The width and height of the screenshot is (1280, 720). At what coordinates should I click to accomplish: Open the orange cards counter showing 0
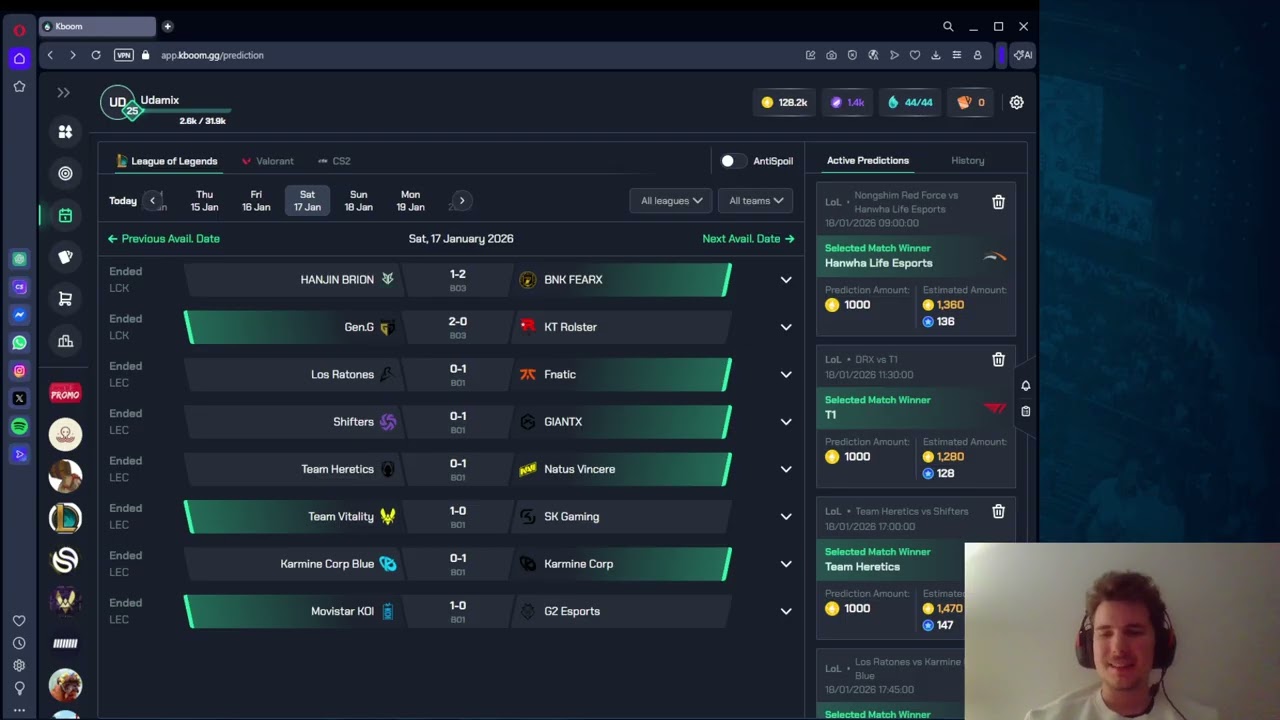tap(971, 102)
